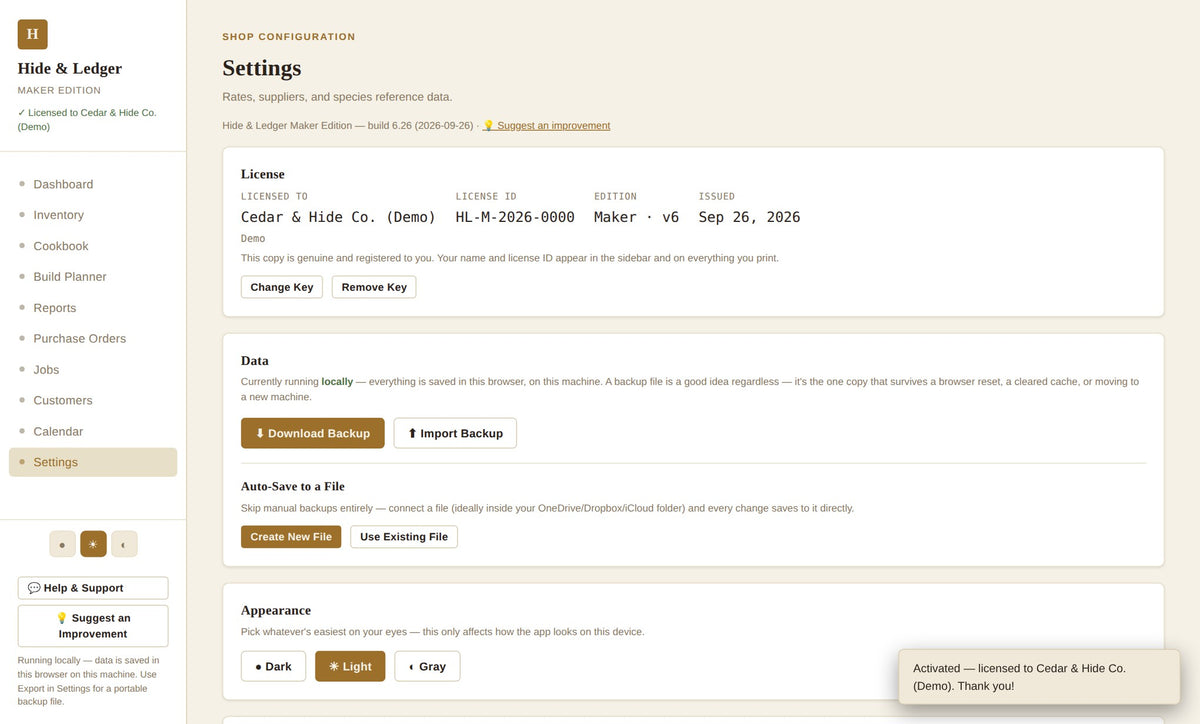Go to Customers
The height and width of the screenshot is (724, 1200).
93,401
